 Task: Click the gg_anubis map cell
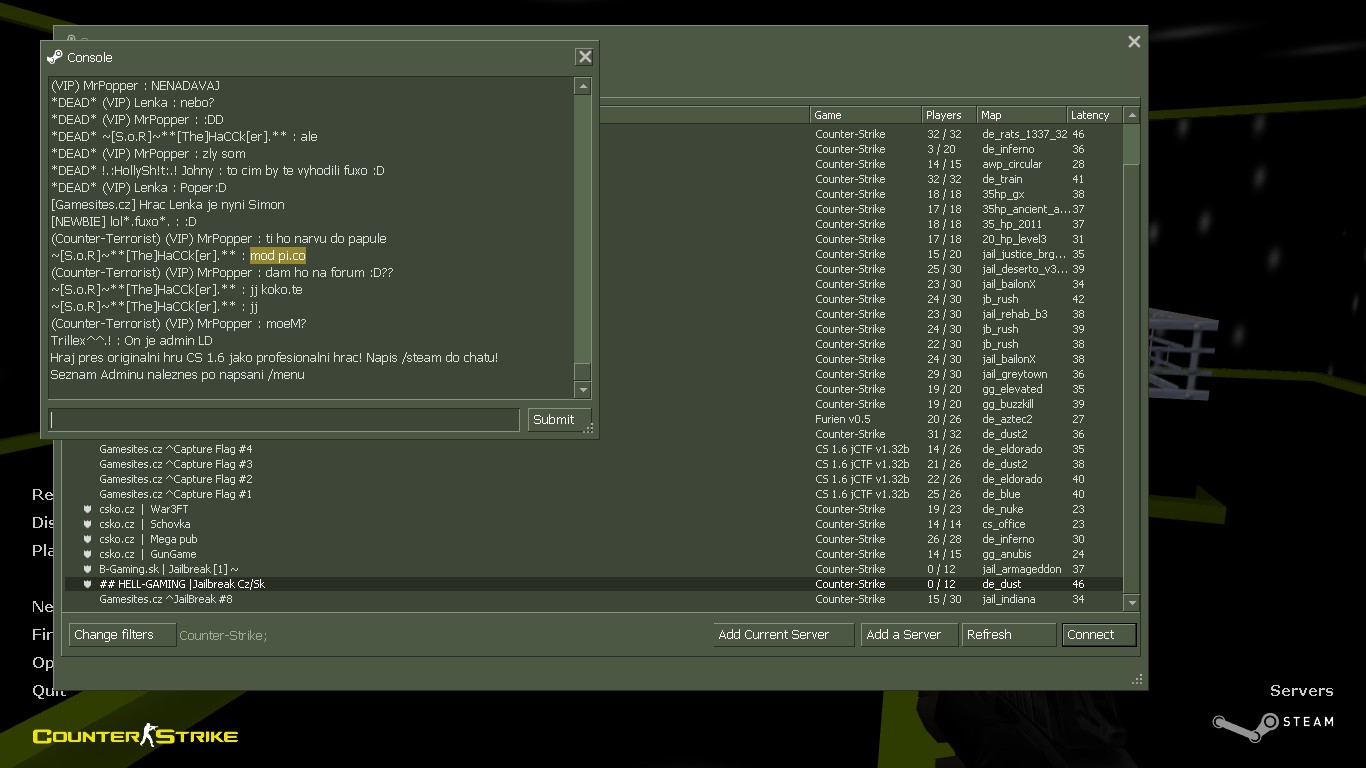pyautogui.click(x=1006, y=554)
